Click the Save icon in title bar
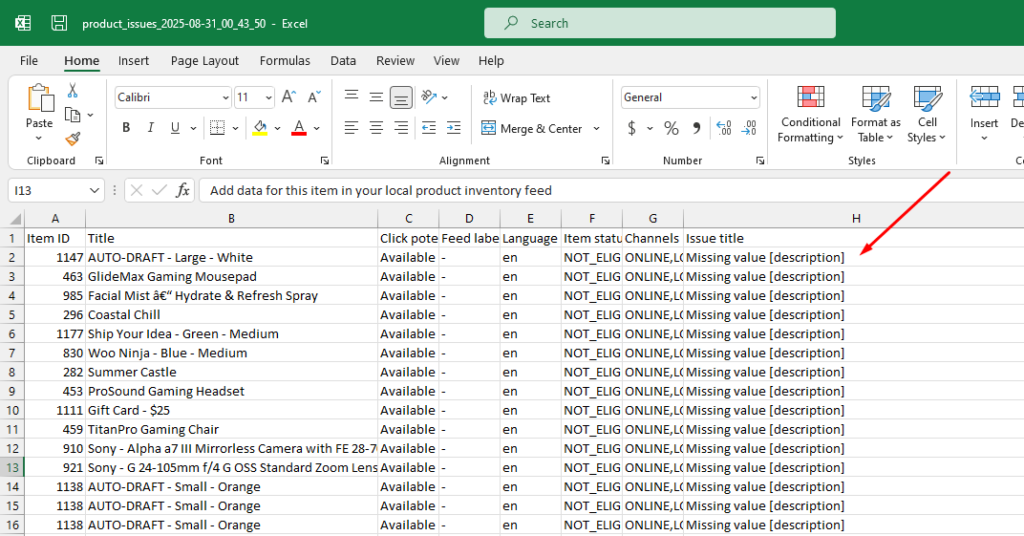1024x536 pixels. coord(59,24)
